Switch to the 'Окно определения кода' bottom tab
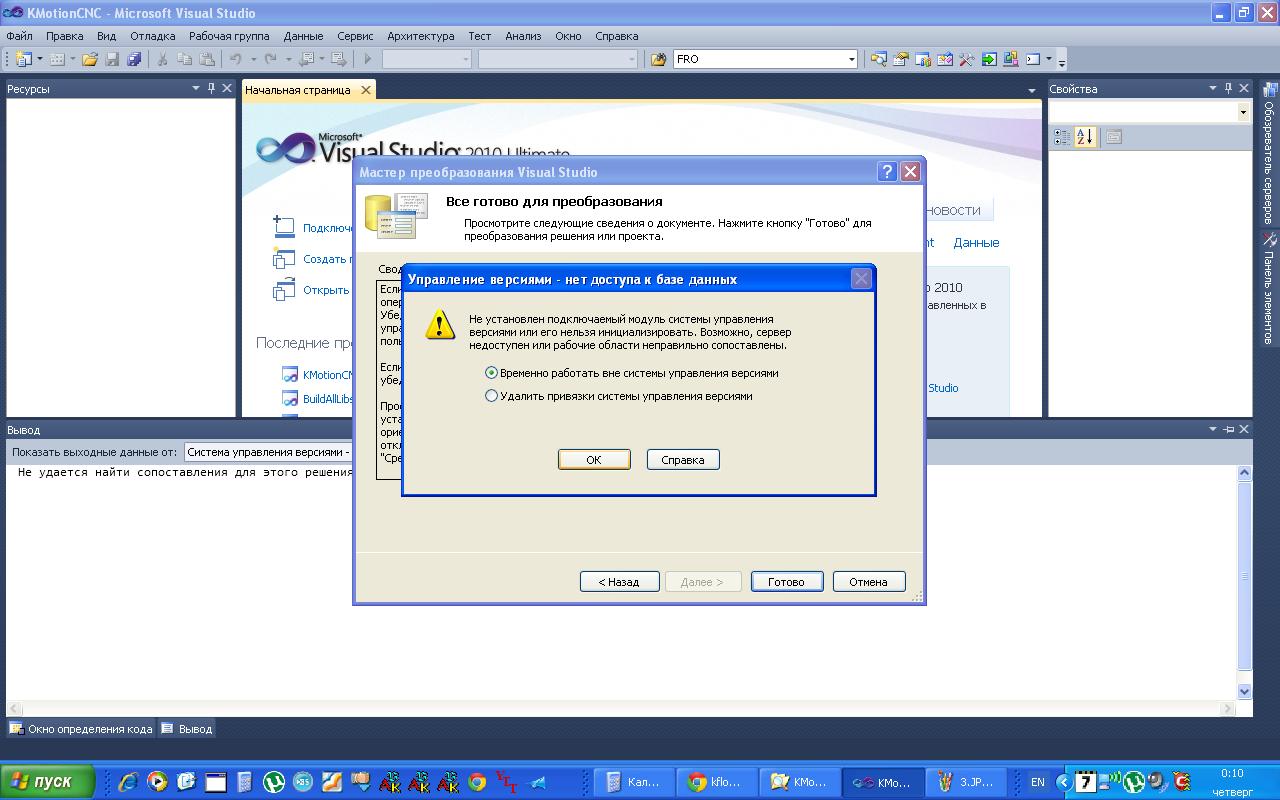This screenshot has width=1280, height=800. tap(81, 729)
